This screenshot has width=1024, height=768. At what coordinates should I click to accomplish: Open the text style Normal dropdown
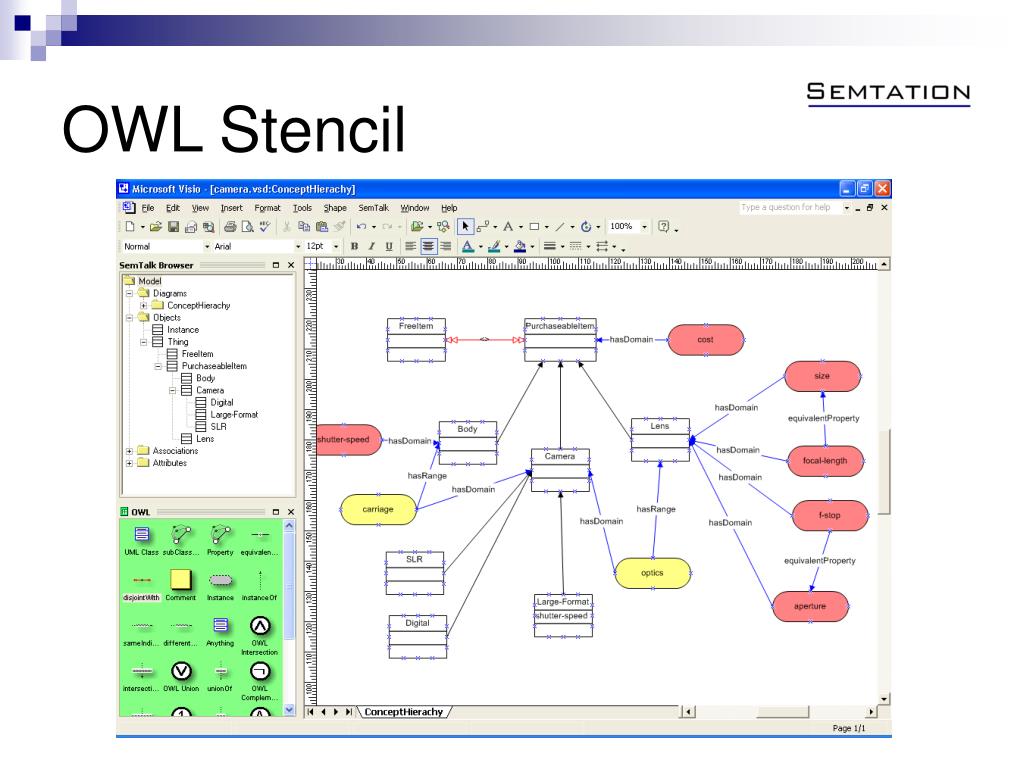207,247
